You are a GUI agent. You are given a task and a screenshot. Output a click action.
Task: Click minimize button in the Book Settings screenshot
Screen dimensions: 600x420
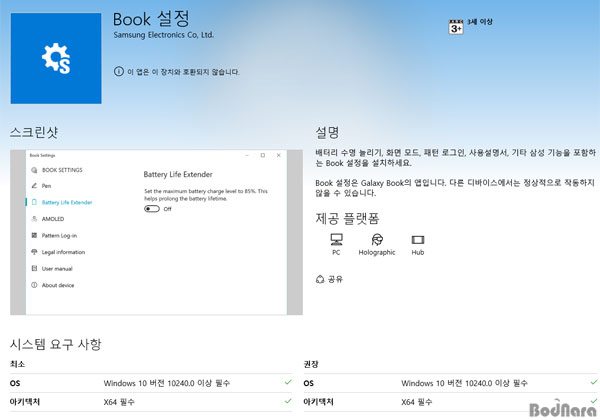pos(247,155)
